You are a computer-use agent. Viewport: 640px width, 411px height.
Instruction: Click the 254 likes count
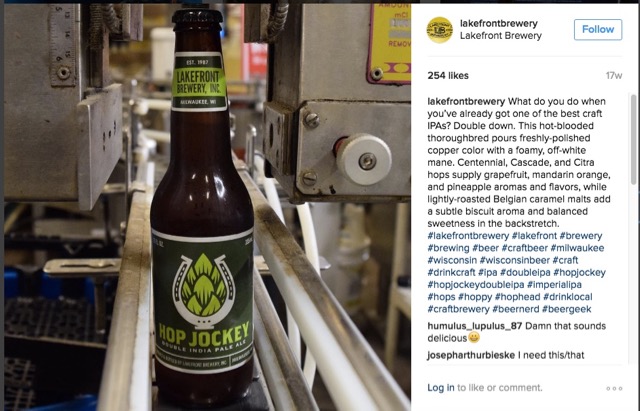[448, 76]
